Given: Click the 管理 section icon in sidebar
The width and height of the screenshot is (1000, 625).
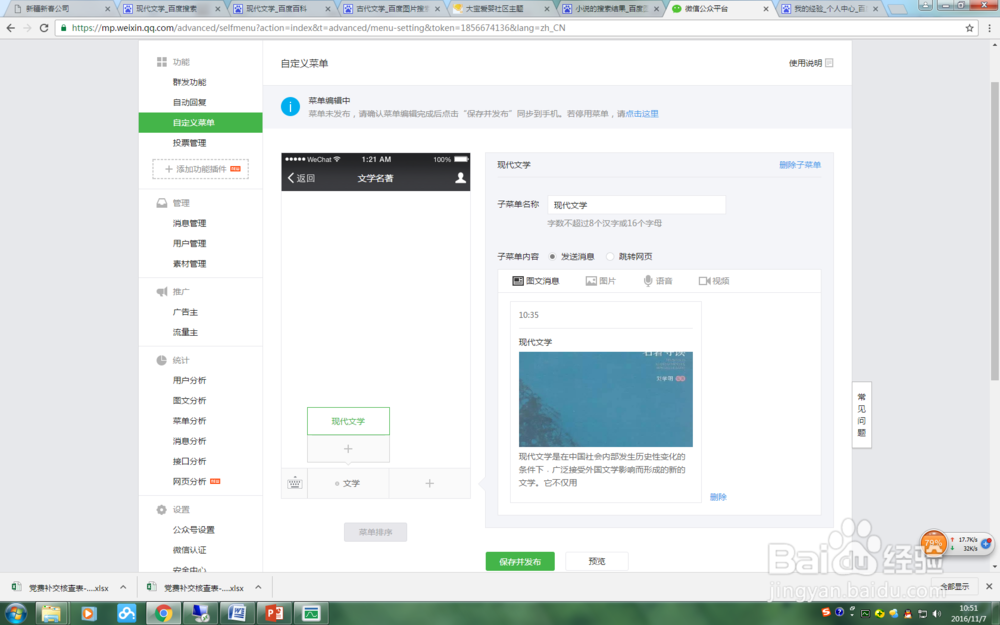Looking at the screenshot, I should pos(161,202).
